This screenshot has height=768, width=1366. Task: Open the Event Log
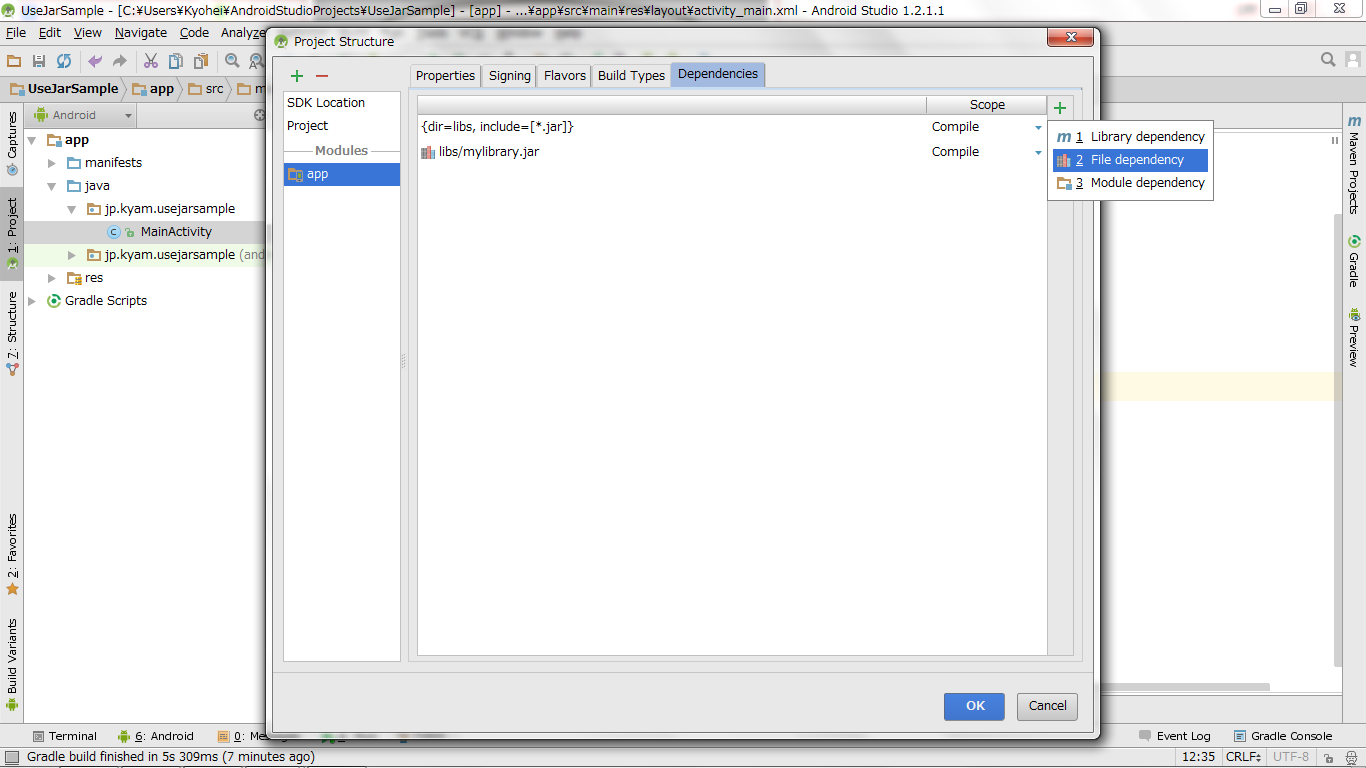point(1175,736)
